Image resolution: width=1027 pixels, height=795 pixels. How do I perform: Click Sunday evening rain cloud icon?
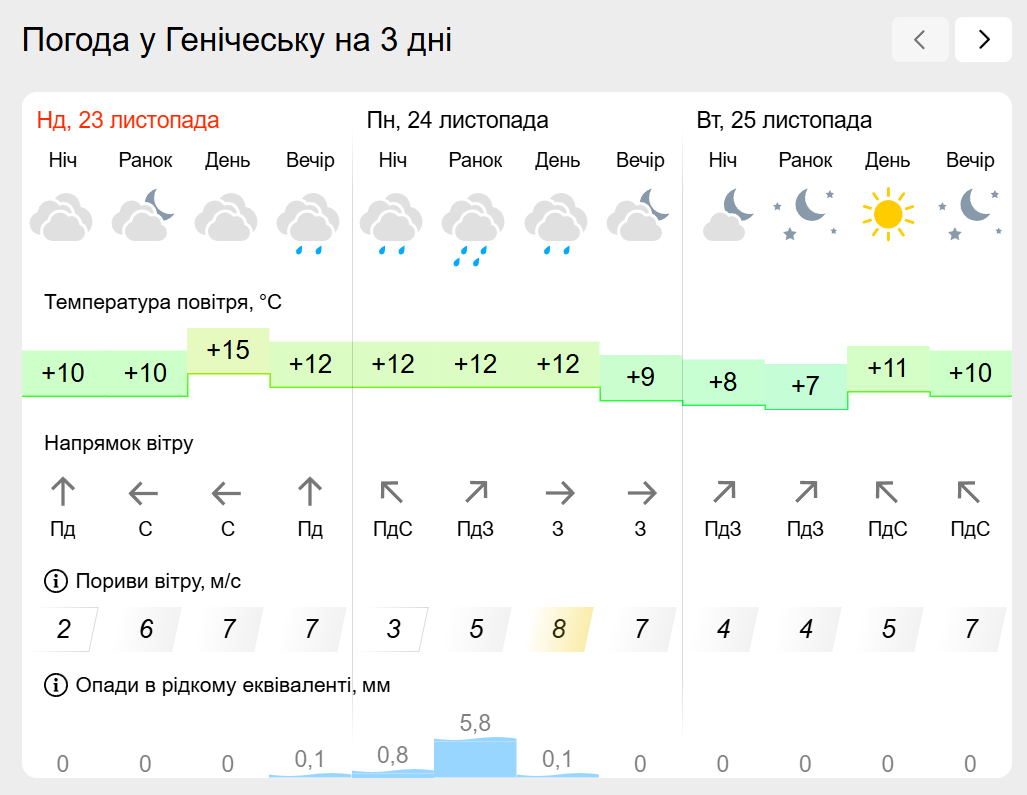click(310, 226)
